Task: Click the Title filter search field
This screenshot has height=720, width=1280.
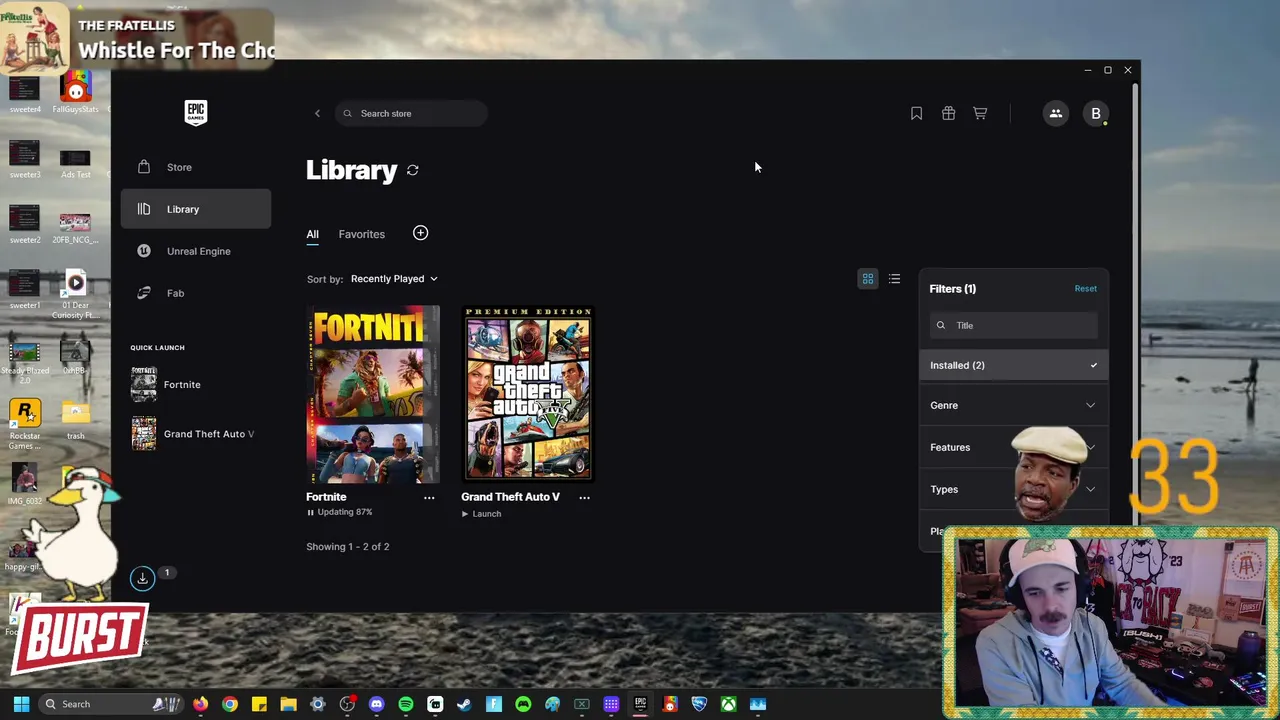Action: [x=1013, y=325]
